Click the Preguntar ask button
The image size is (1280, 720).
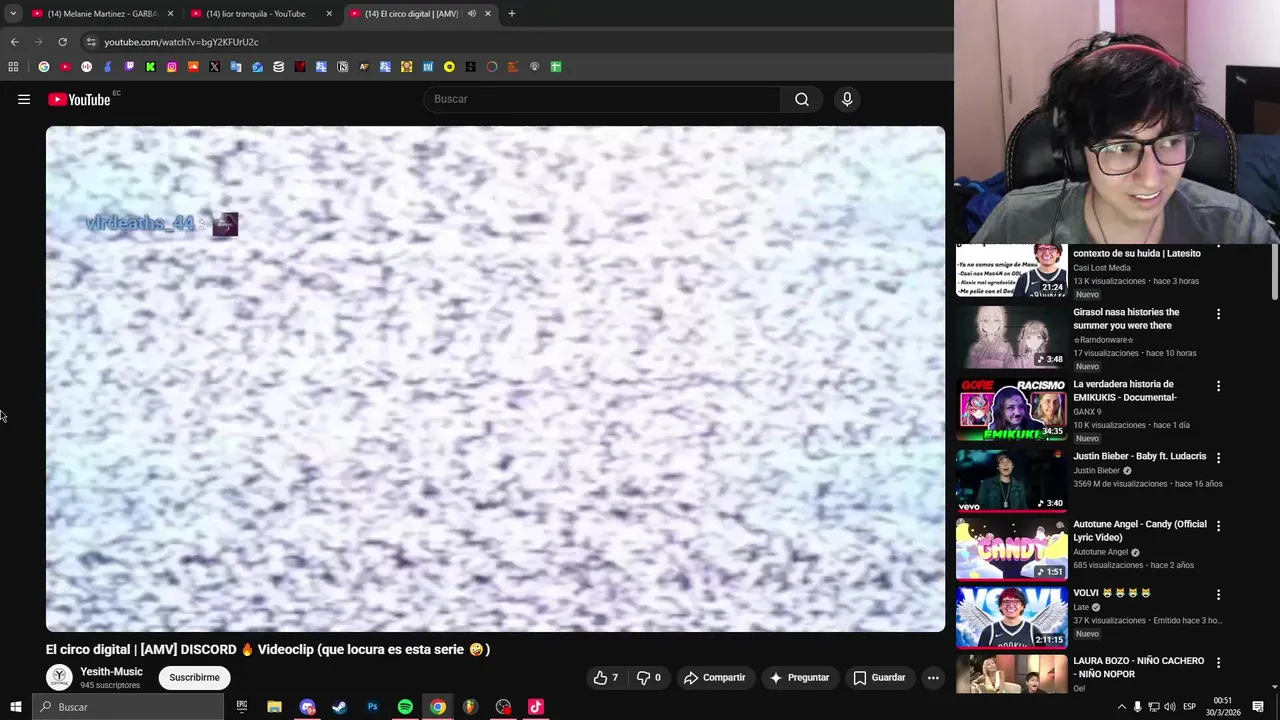799,677
